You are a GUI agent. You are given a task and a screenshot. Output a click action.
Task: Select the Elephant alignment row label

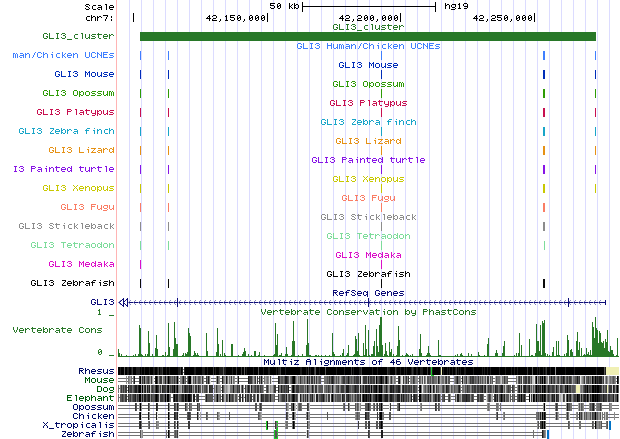point(92,398)
